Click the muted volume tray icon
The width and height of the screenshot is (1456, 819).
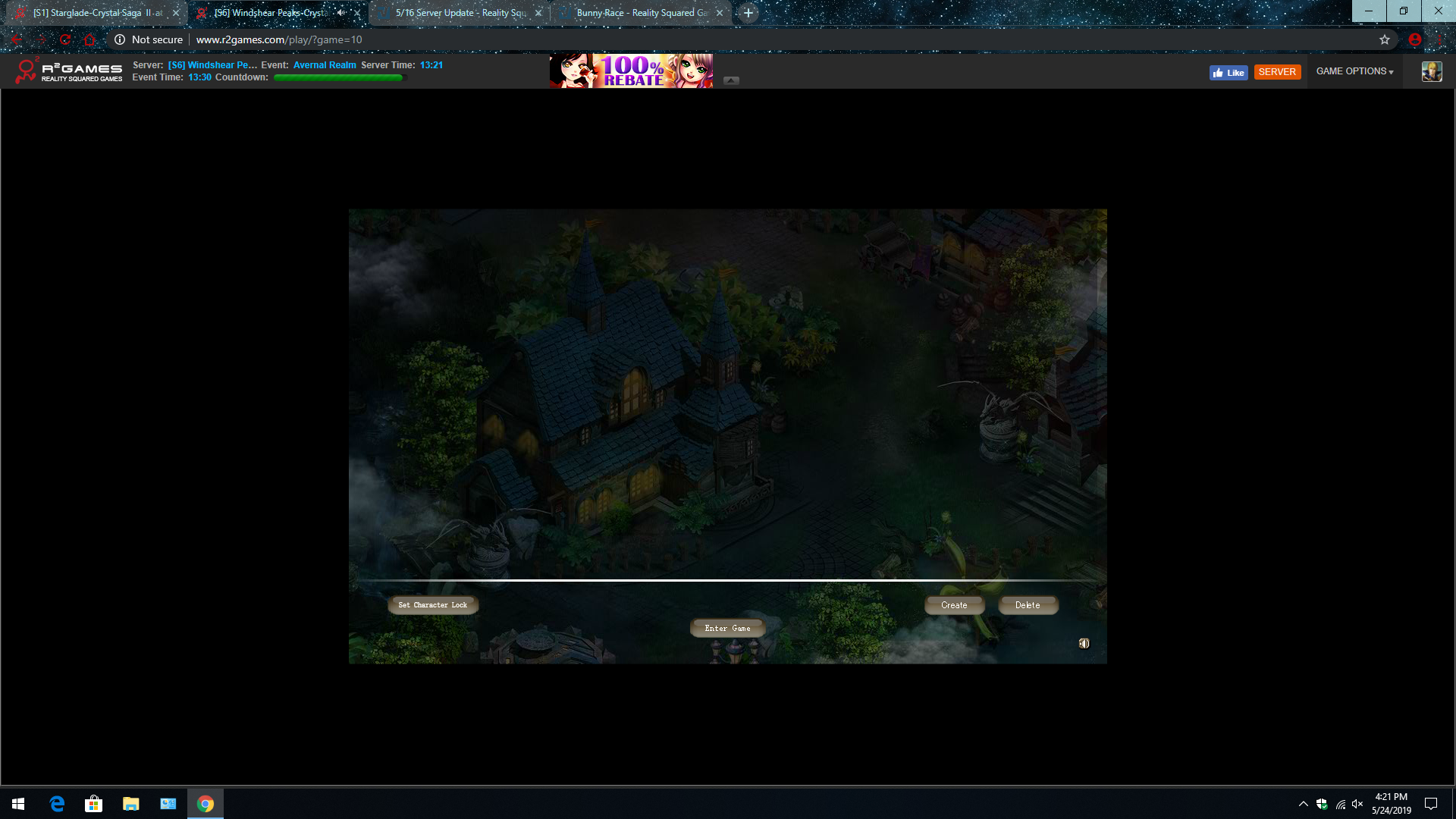[1357, 804]
